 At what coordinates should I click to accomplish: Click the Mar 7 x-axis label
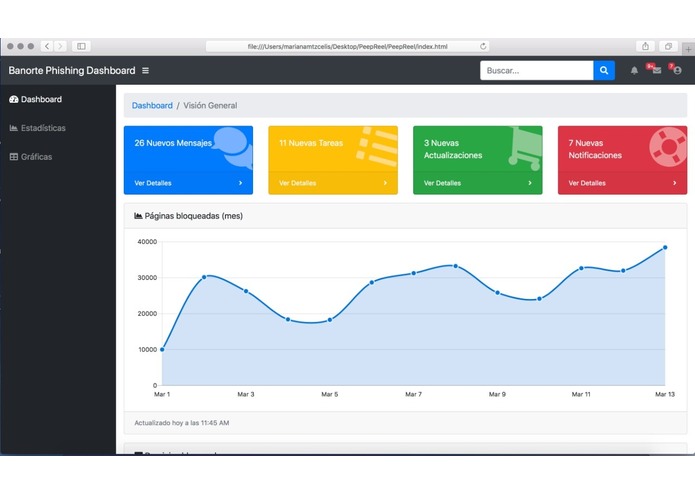click(x=414, y=394)
